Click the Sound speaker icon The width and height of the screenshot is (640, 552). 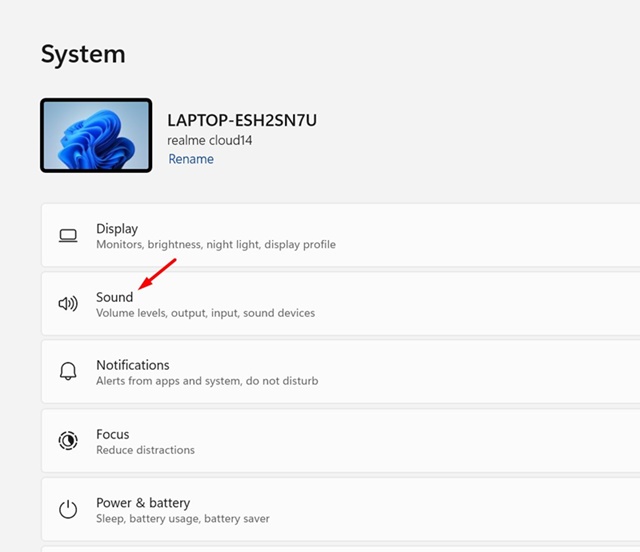click(68, 303)
